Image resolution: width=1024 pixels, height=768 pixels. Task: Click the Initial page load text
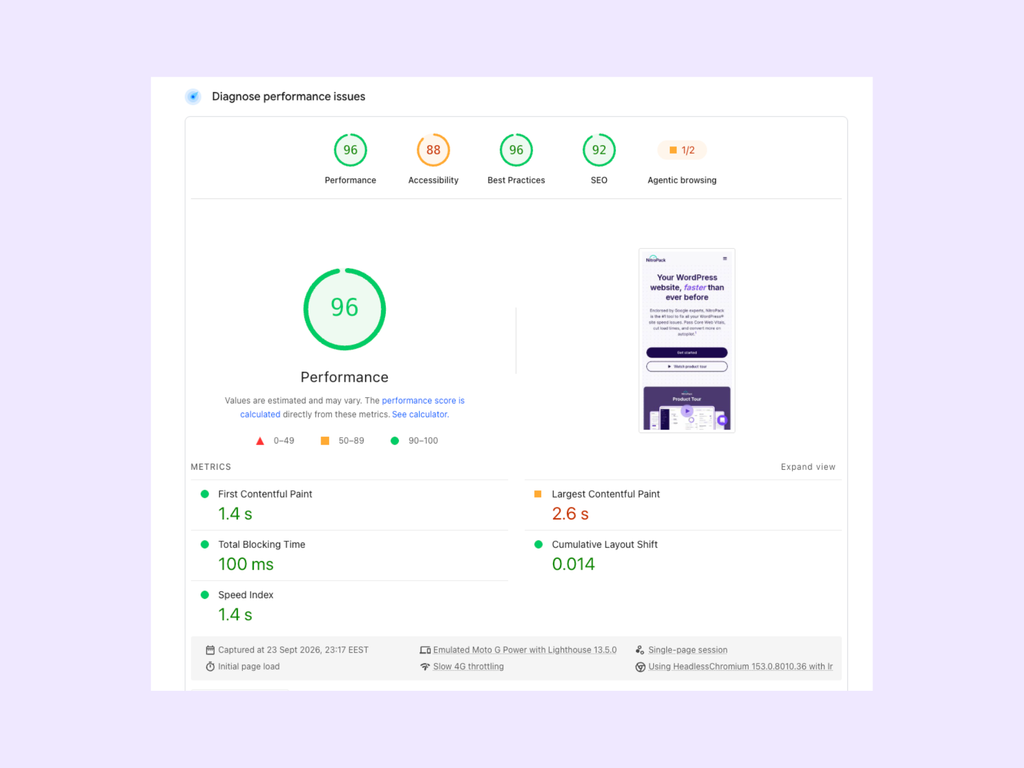point(249,667)
